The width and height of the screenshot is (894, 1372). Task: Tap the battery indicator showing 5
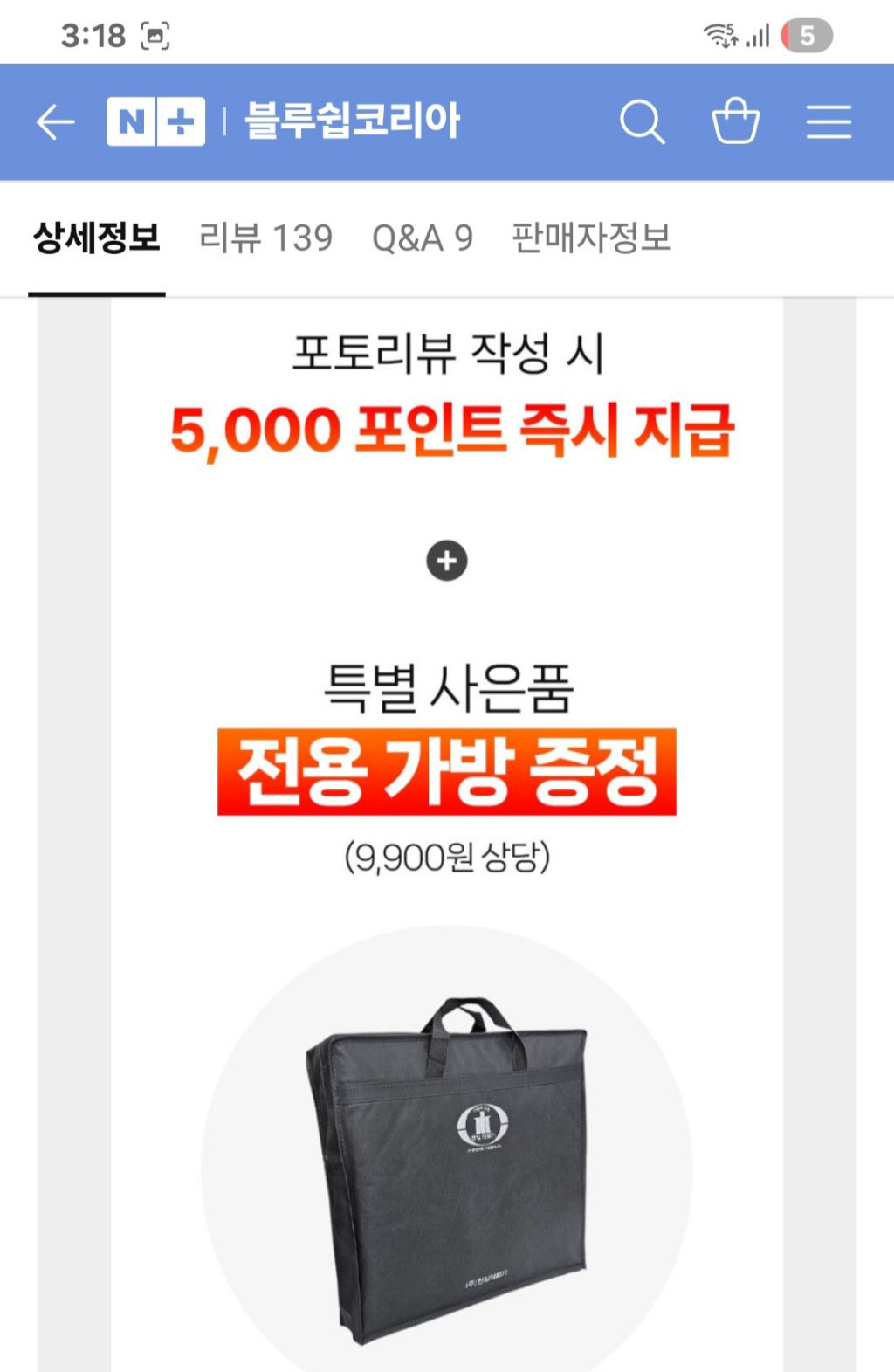[x=807, y=36]
